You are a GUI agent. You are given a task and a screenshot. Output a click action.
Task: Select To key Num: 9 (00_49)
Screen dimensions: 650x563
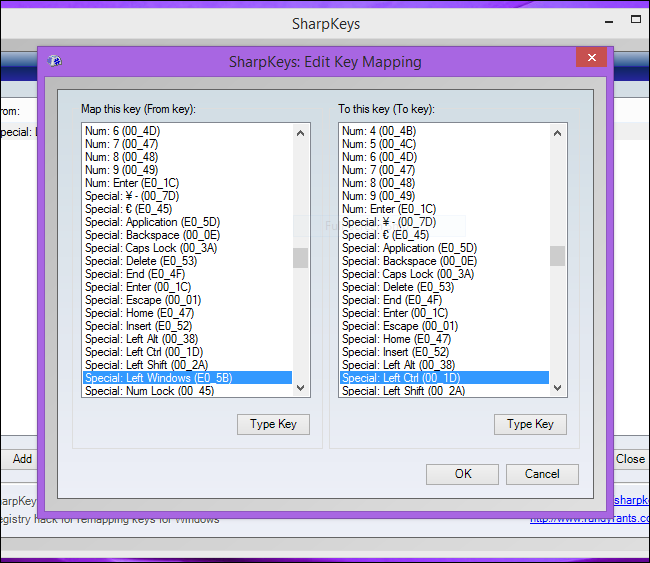point(444,196)
